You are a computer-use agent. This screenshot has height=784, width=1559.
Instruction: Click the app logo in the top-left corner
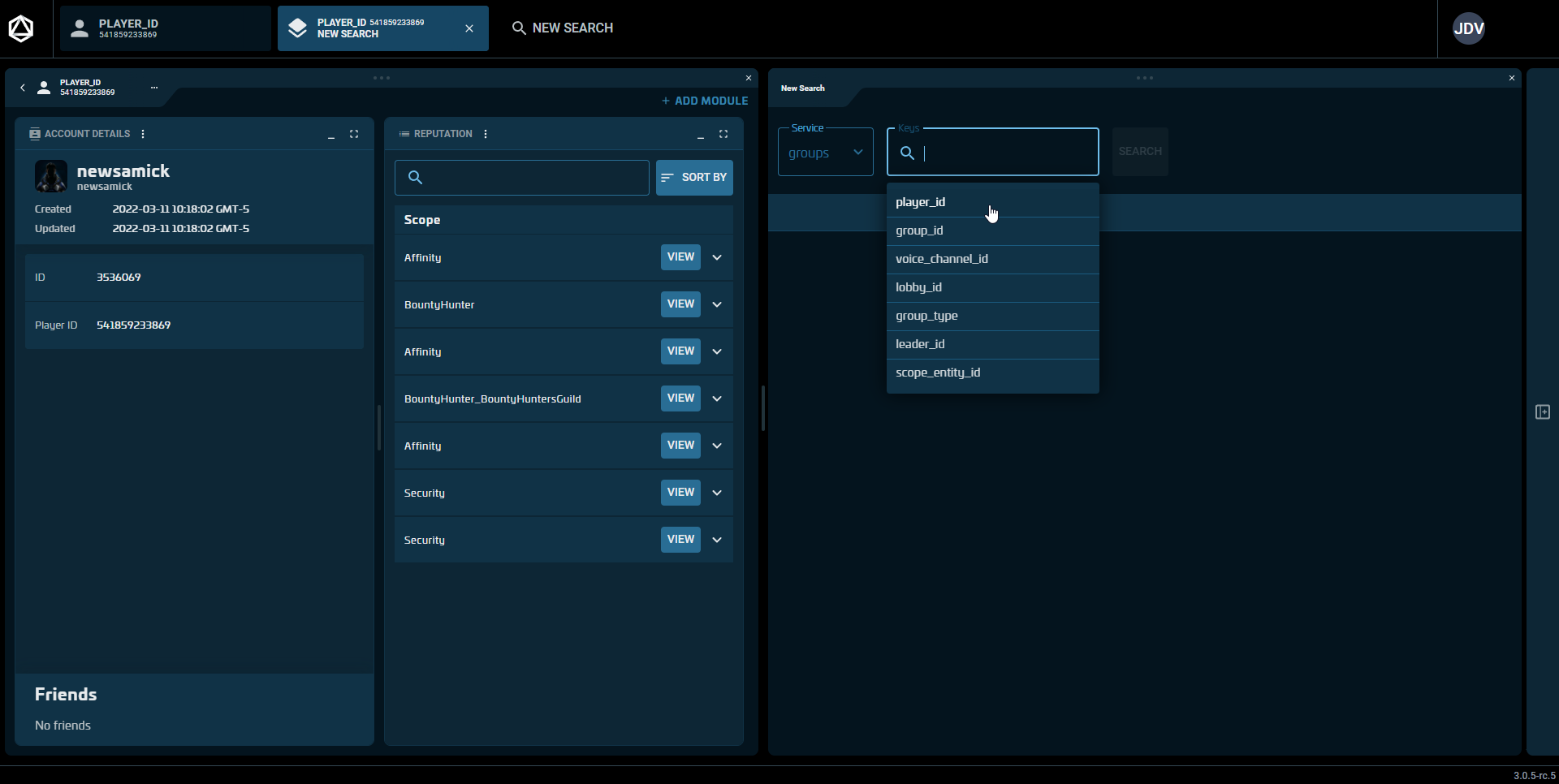coord(21,28)
